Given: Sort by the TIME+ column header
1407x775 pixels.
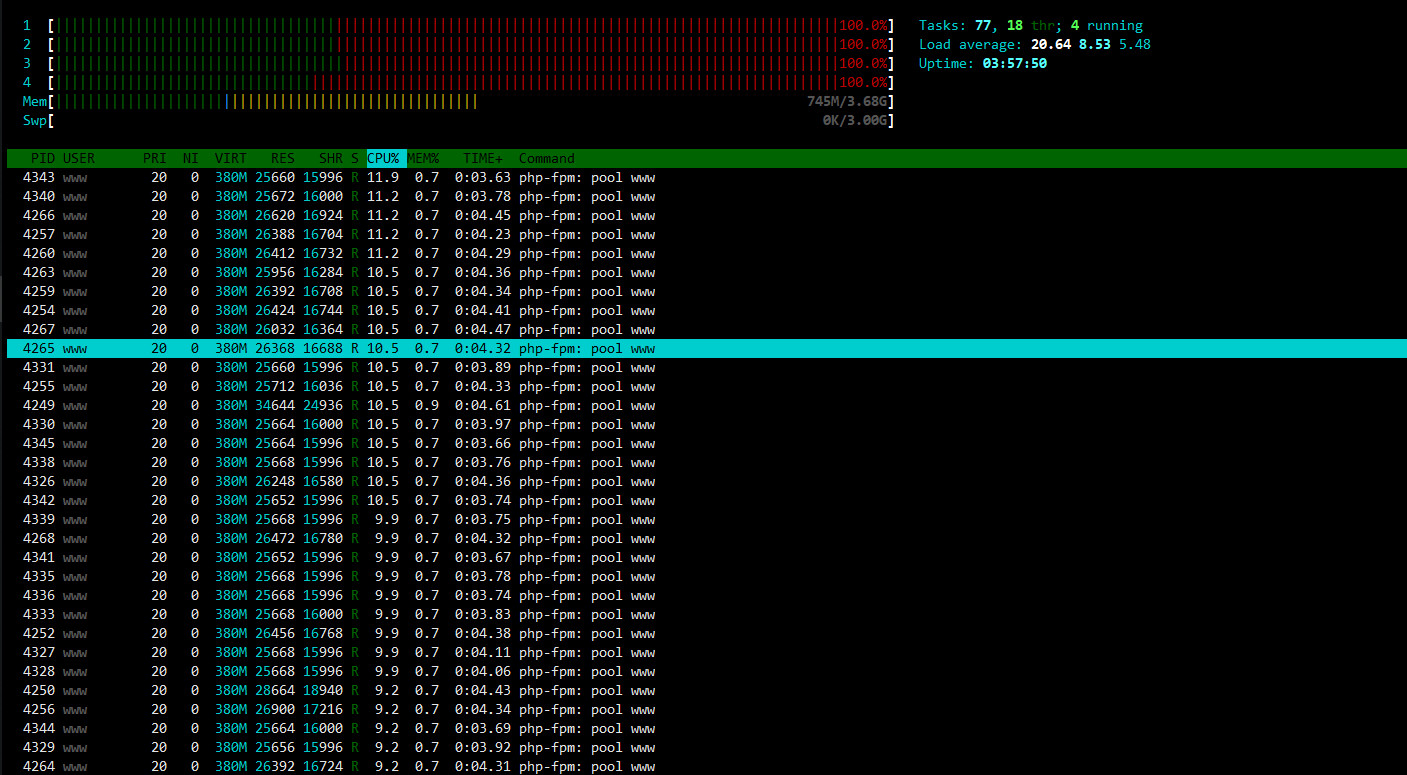Looking at the screenshot, I should (x=483, y=158).
